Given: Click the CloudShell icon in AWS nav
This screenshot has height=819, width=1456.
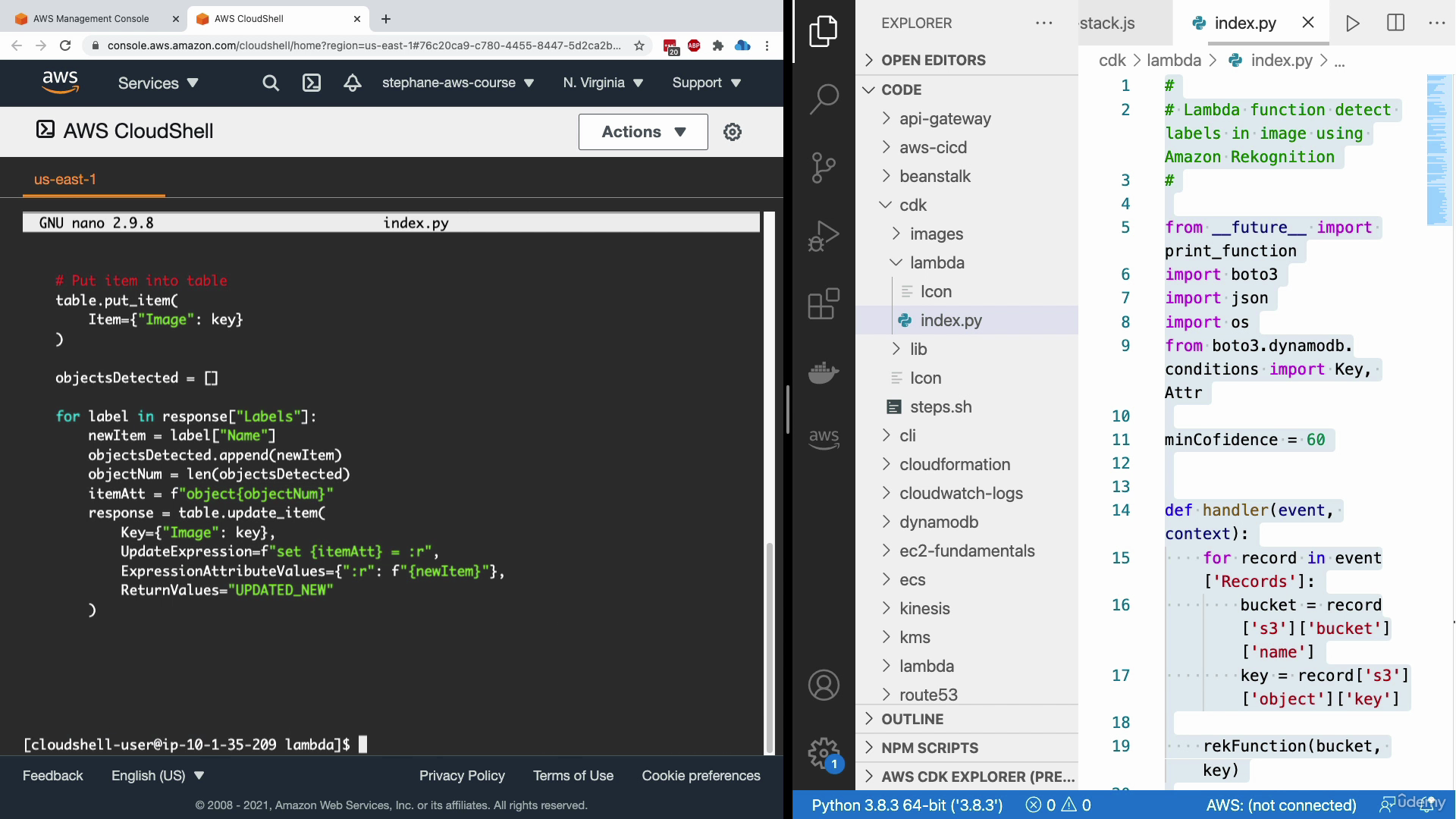Looking at the screenshot, I should click(312, 83).
